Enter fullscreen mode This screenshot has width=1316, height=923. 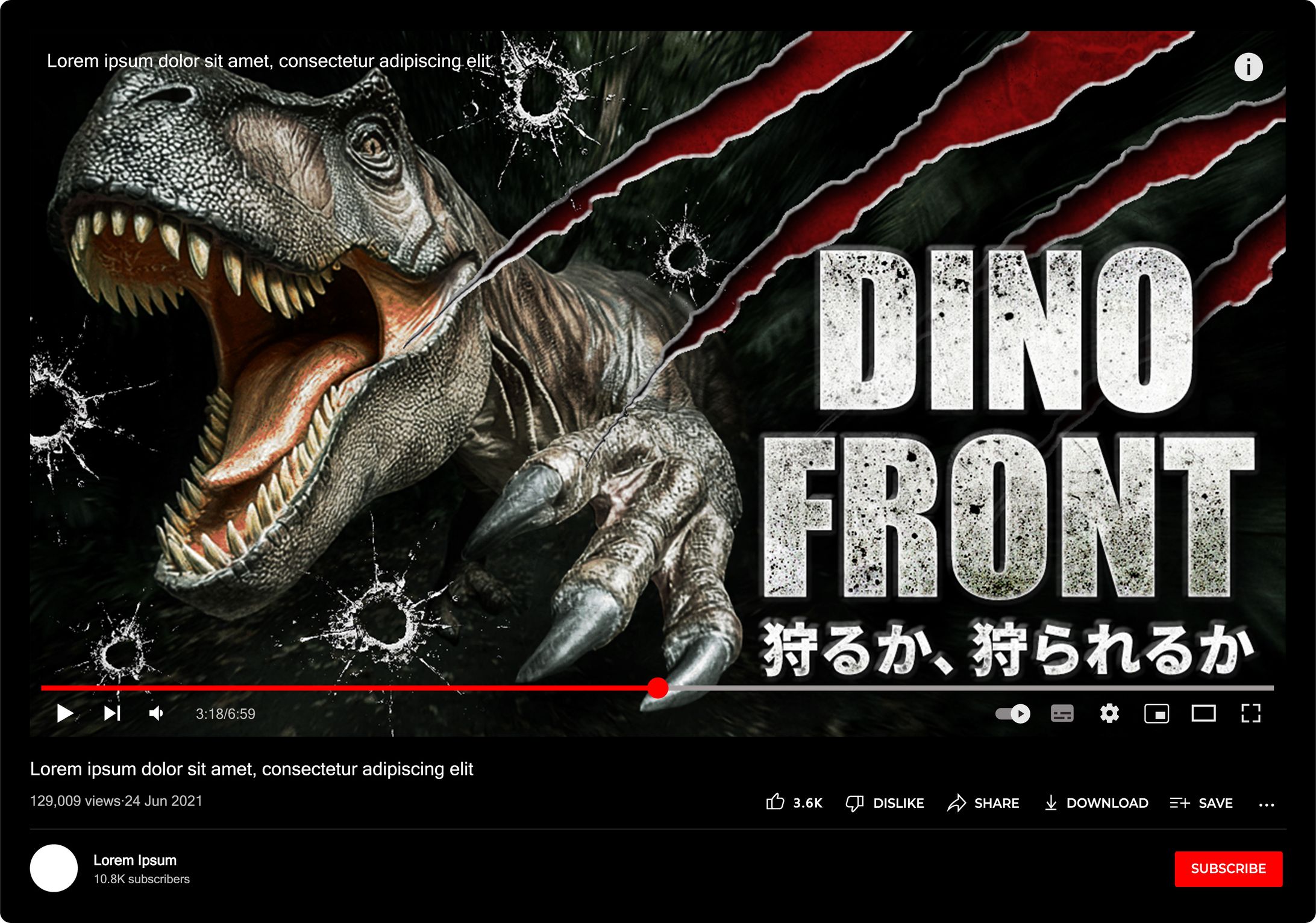(1251, 713)
